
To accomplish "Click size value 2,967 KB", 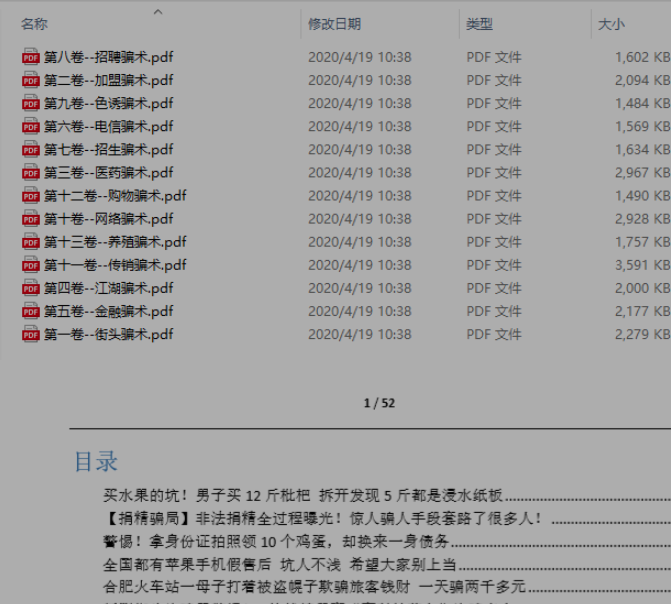I will [643, 173].
